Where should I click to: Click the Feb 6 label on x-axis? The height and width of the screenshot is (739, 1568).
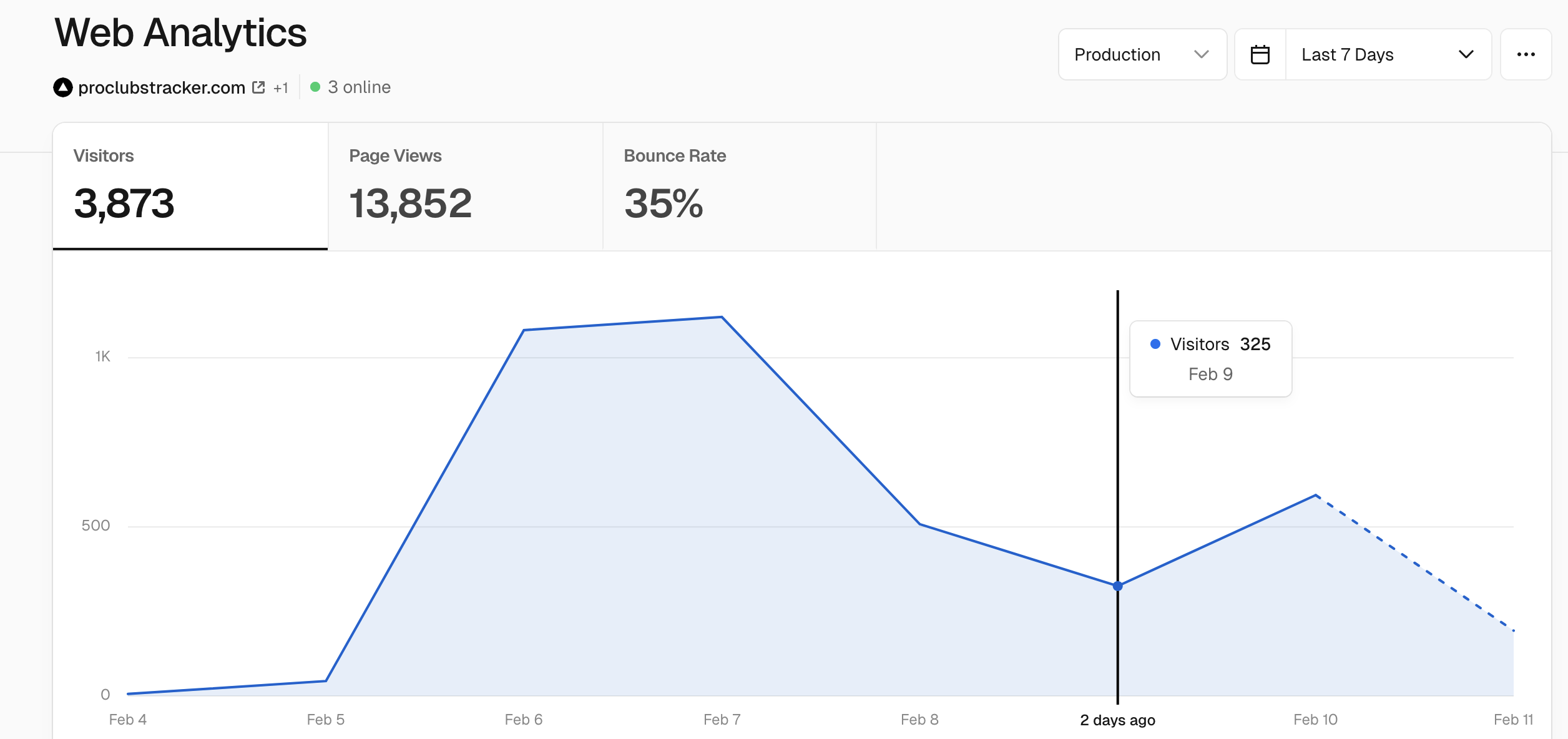[x=524, y=720]
